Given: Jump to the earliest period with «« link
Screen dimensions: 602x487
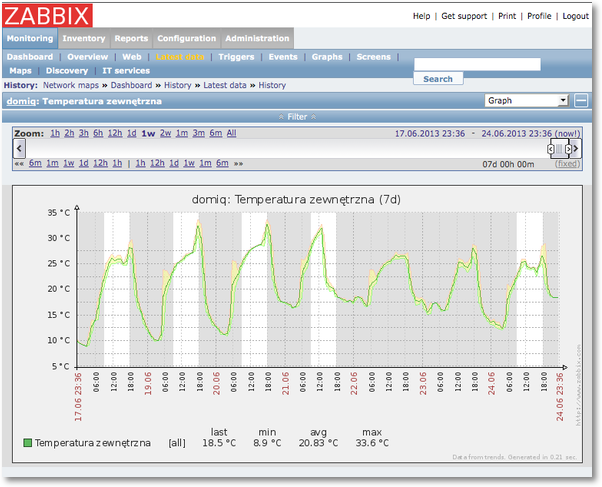Looking at the screenshot, I should pos(19,164).
